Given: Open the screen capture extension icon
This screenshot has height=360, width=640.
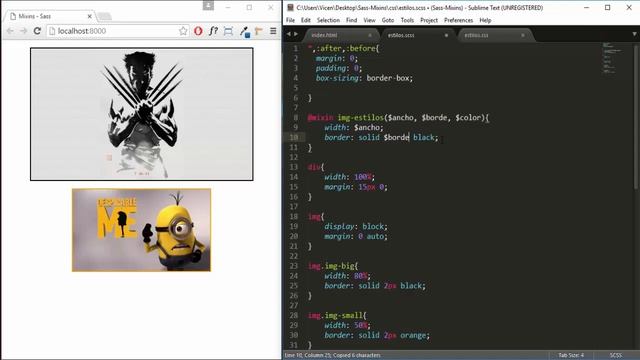Looking at the screenshot, I should tap(228, 31).
